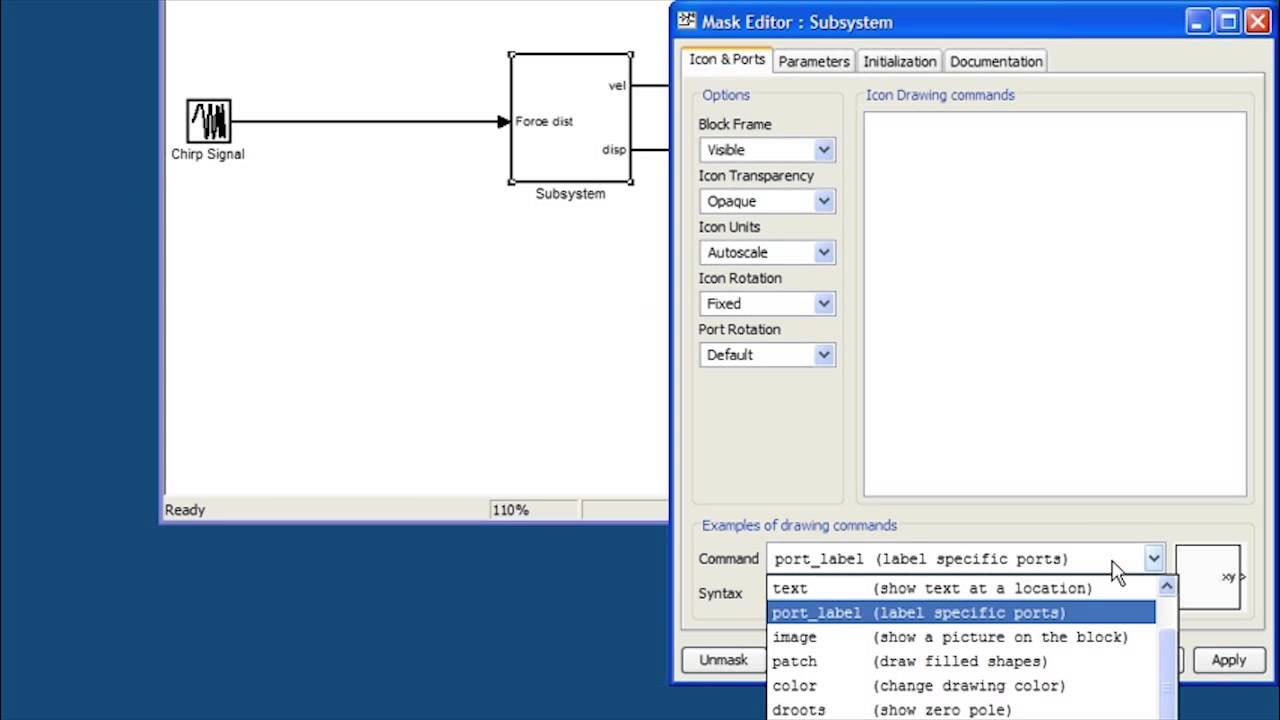The image size is (1280, 720).
Task: Select the Chirp Signal block icon
Action: 209,121
